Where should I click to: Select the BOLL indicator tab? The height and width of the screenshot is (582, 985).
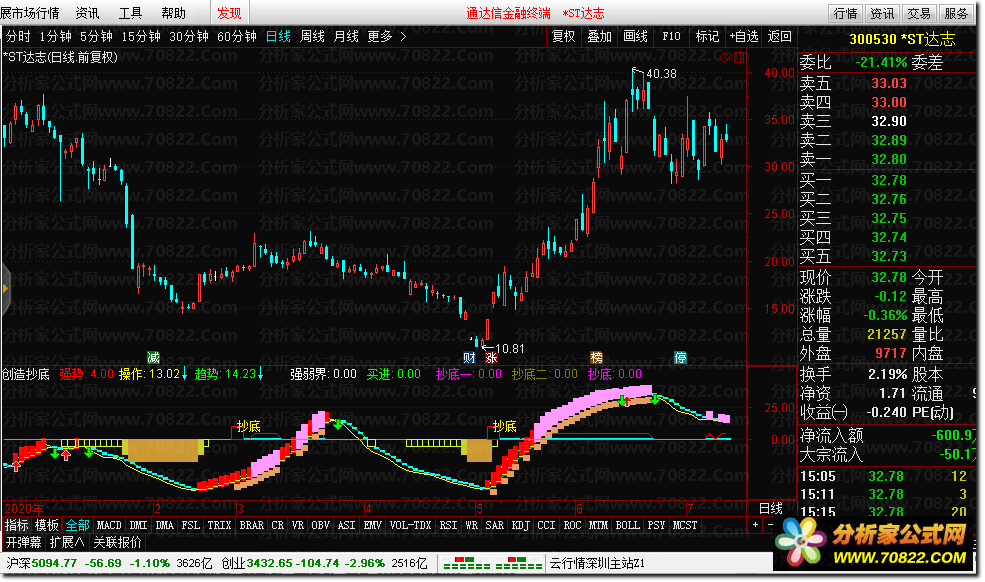pyautogui.click(x=627, y=525)
